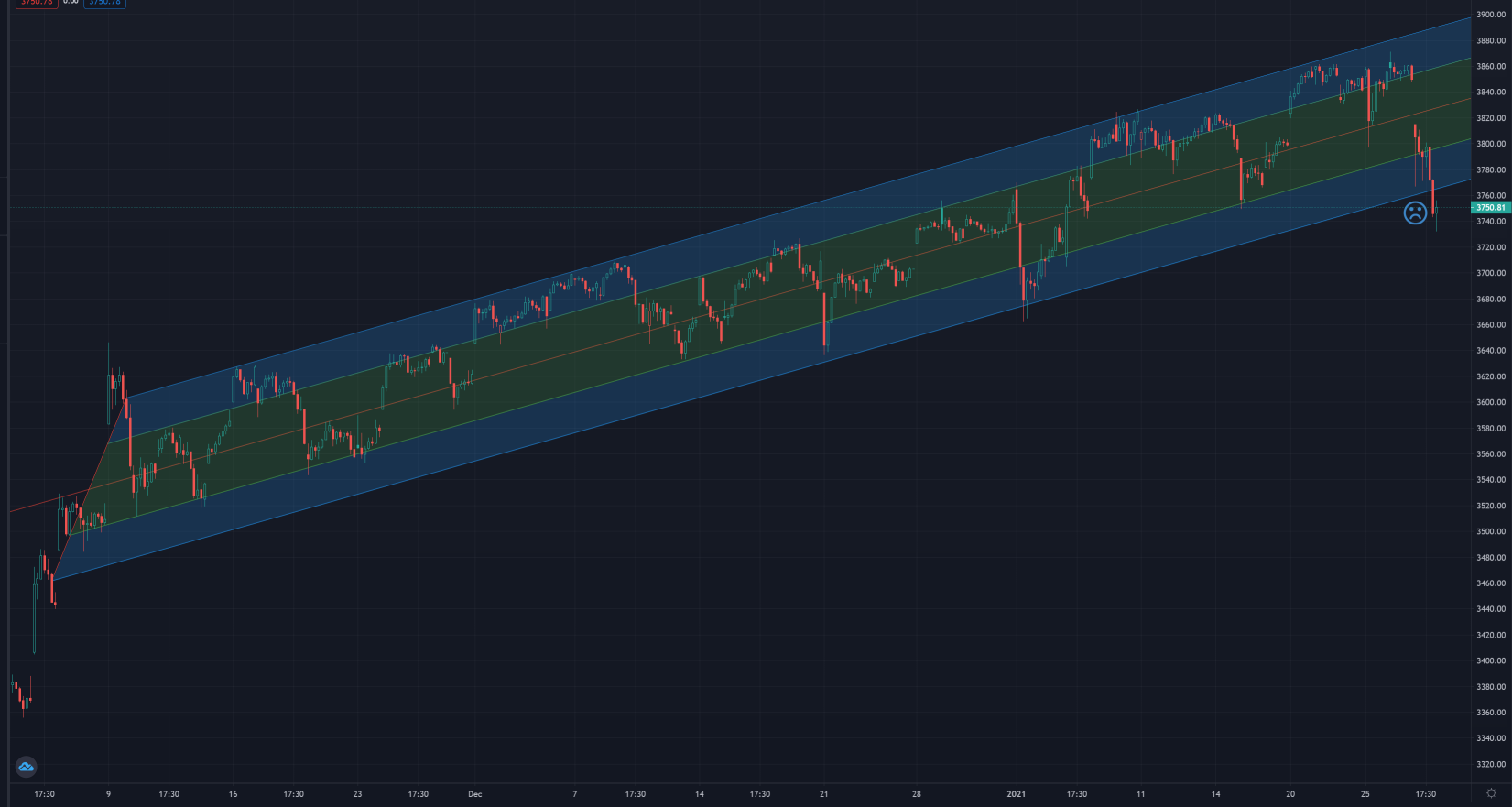Click the 2021 label on time axis

click(1016, 794)
